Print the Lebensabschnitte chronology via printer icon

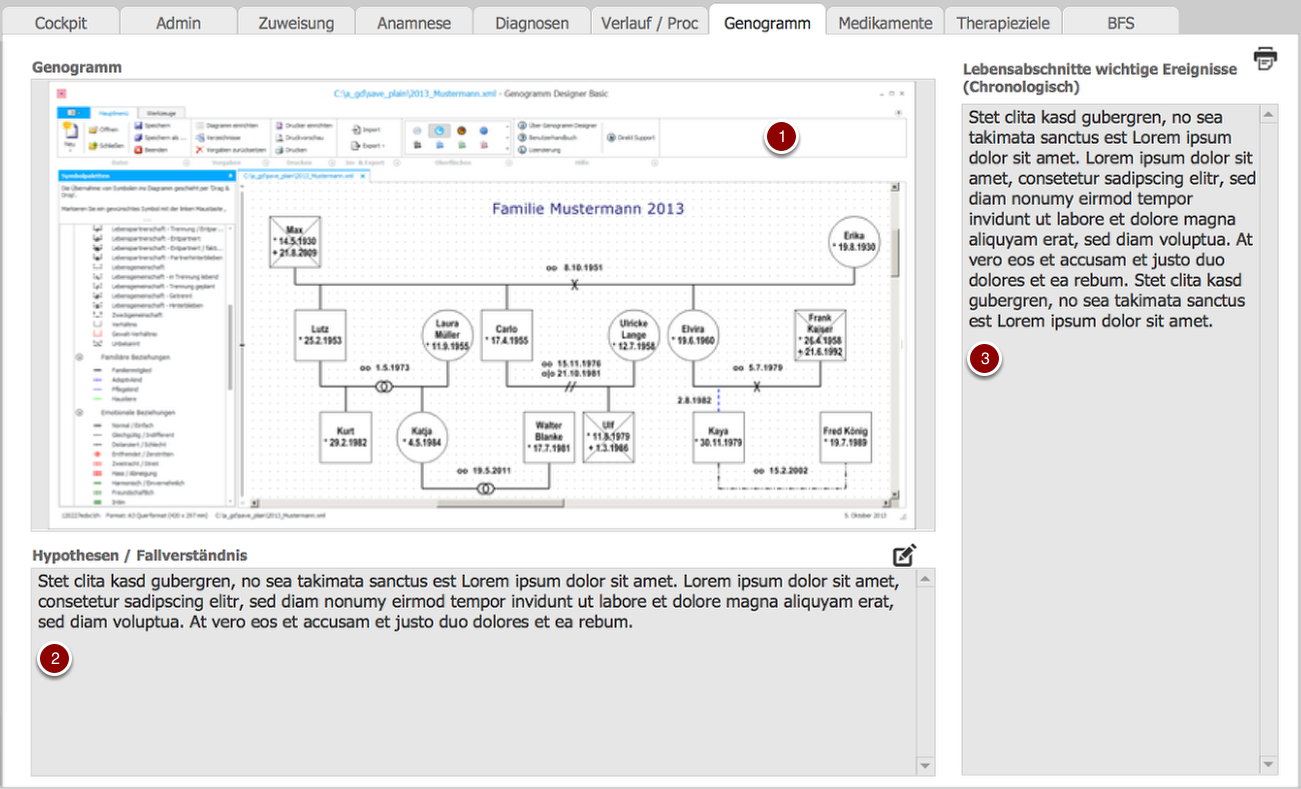[1265, 58]
